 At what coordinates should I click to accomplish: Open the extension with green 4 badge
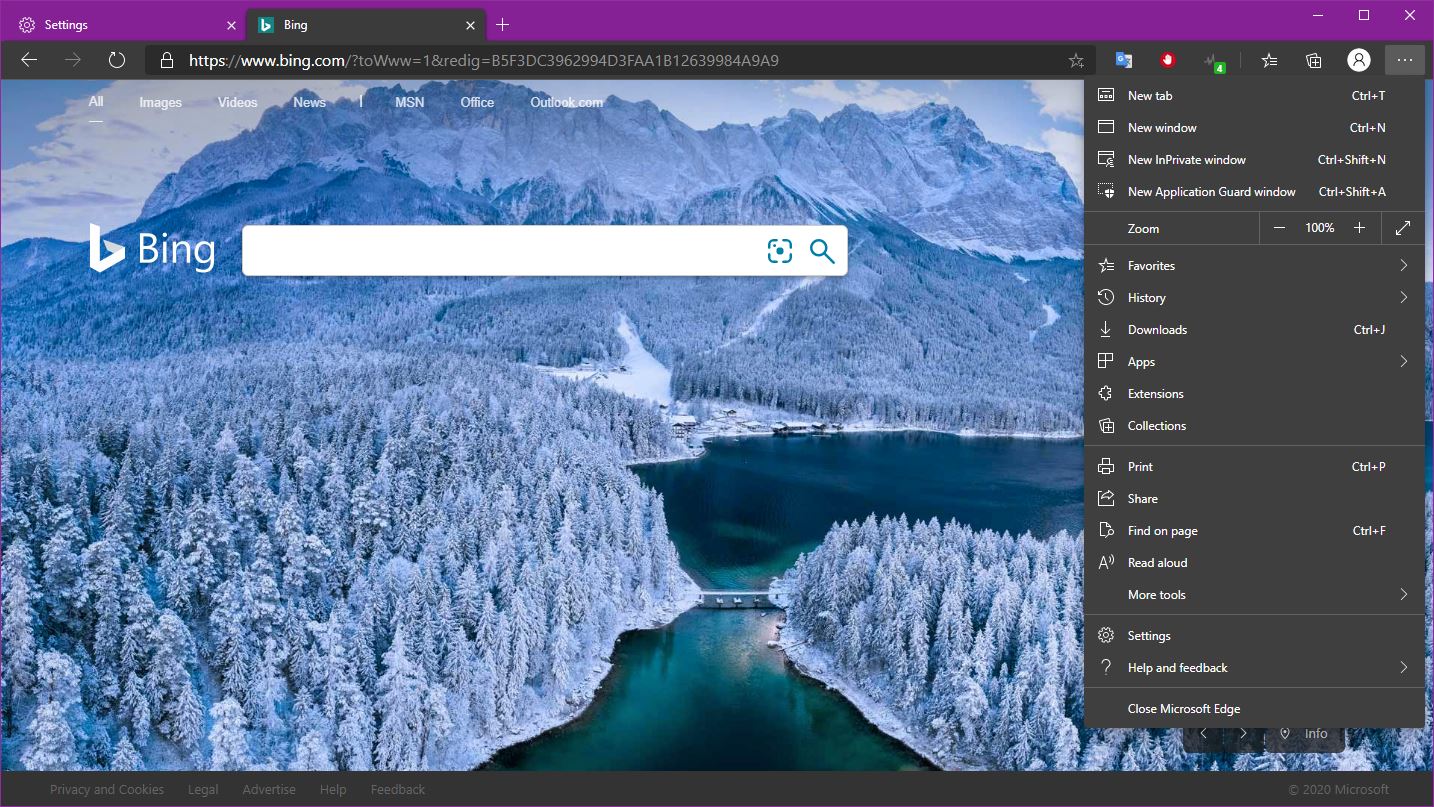1214,61
